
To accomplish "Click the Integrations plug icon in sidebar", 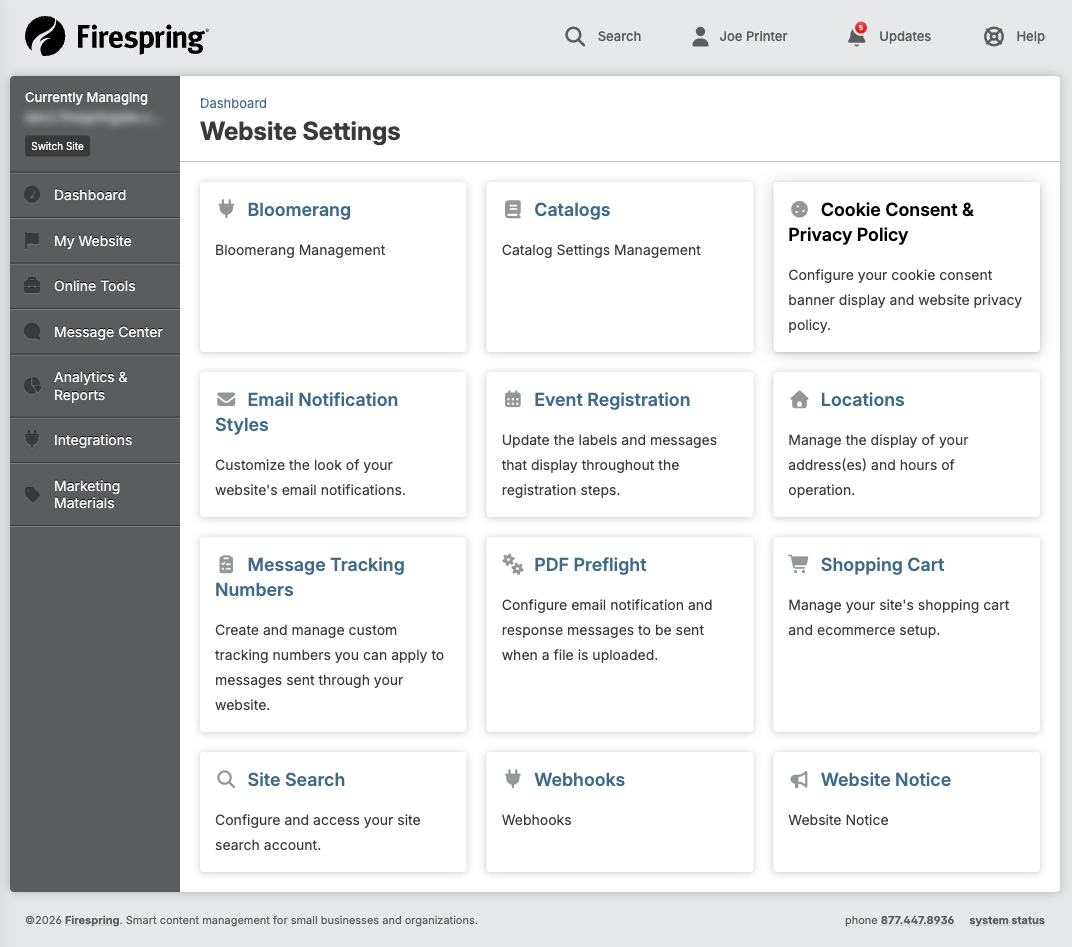I will click(x=32, y=439).
